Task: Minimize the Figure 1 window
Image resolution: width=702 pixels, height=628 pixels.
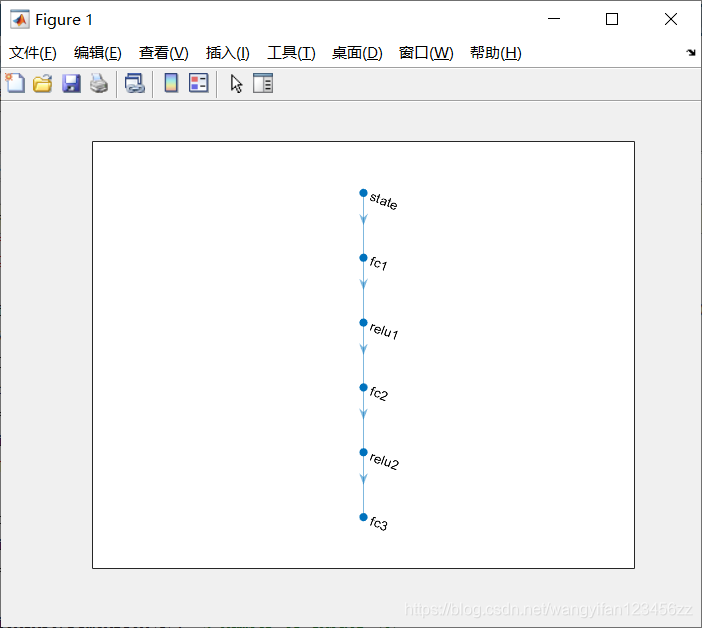Action: point(554,19)
